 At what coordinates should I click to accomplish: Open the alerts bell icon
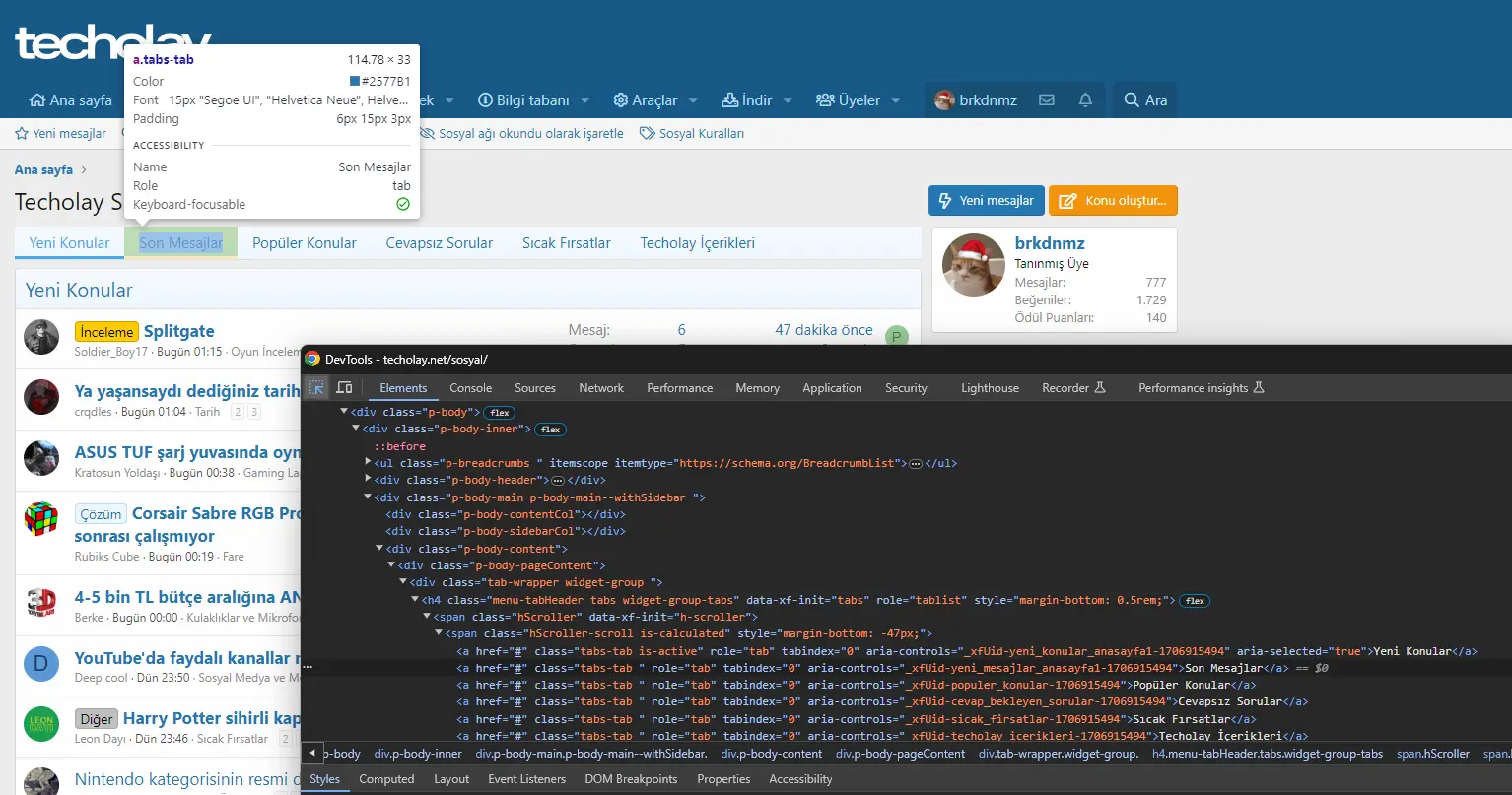coord(1085,100)
